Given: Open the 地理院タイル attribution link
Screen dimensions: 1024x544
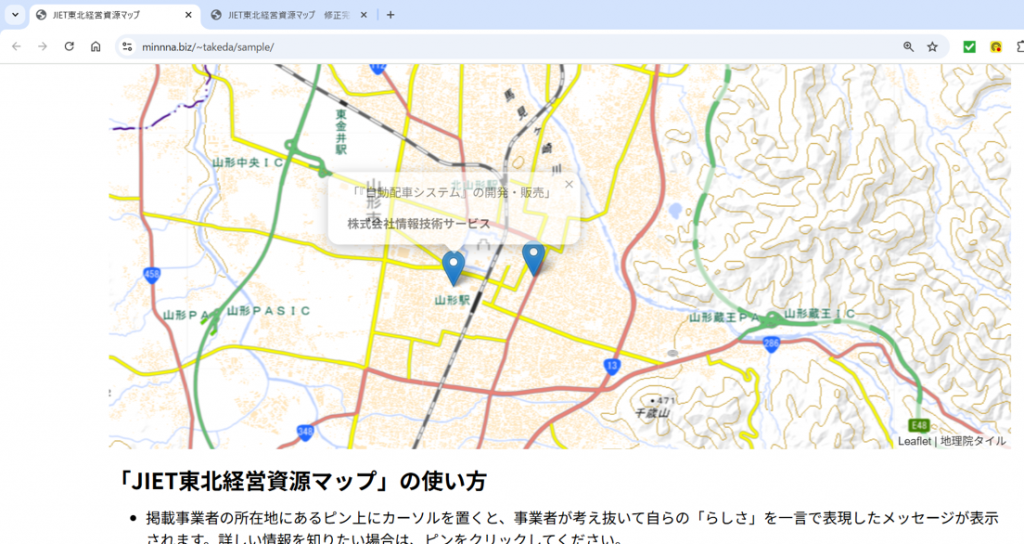Looking at the screenshot, I should point(972,441).
